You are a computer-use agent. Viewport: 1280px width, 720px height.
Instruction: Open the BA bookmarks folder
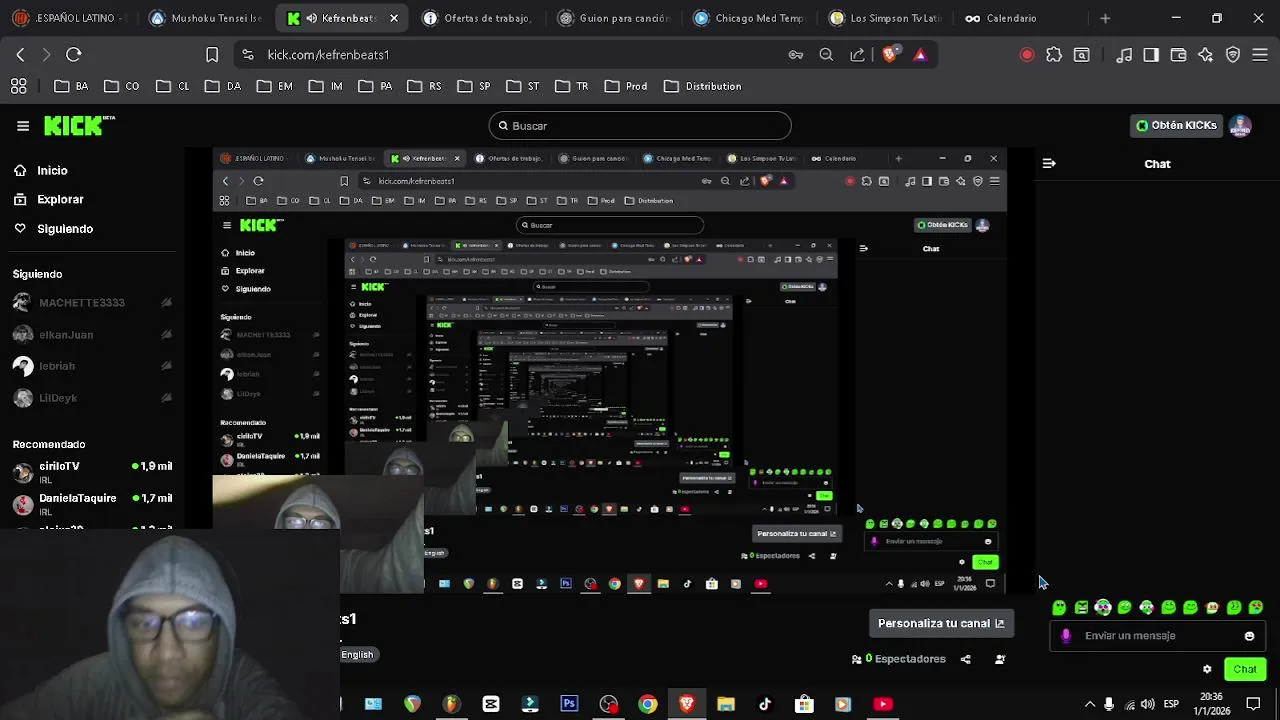click(72, 87)
